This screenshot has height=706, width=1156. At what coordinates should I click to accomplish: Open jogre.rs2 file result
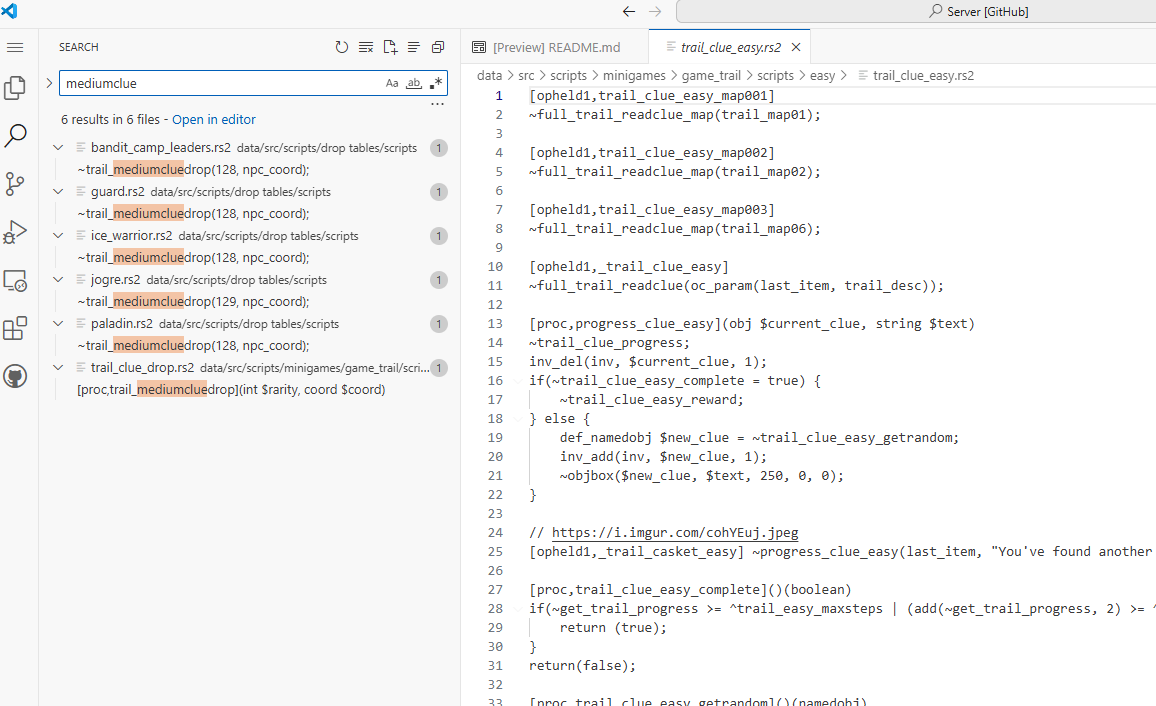coord(251,280)
